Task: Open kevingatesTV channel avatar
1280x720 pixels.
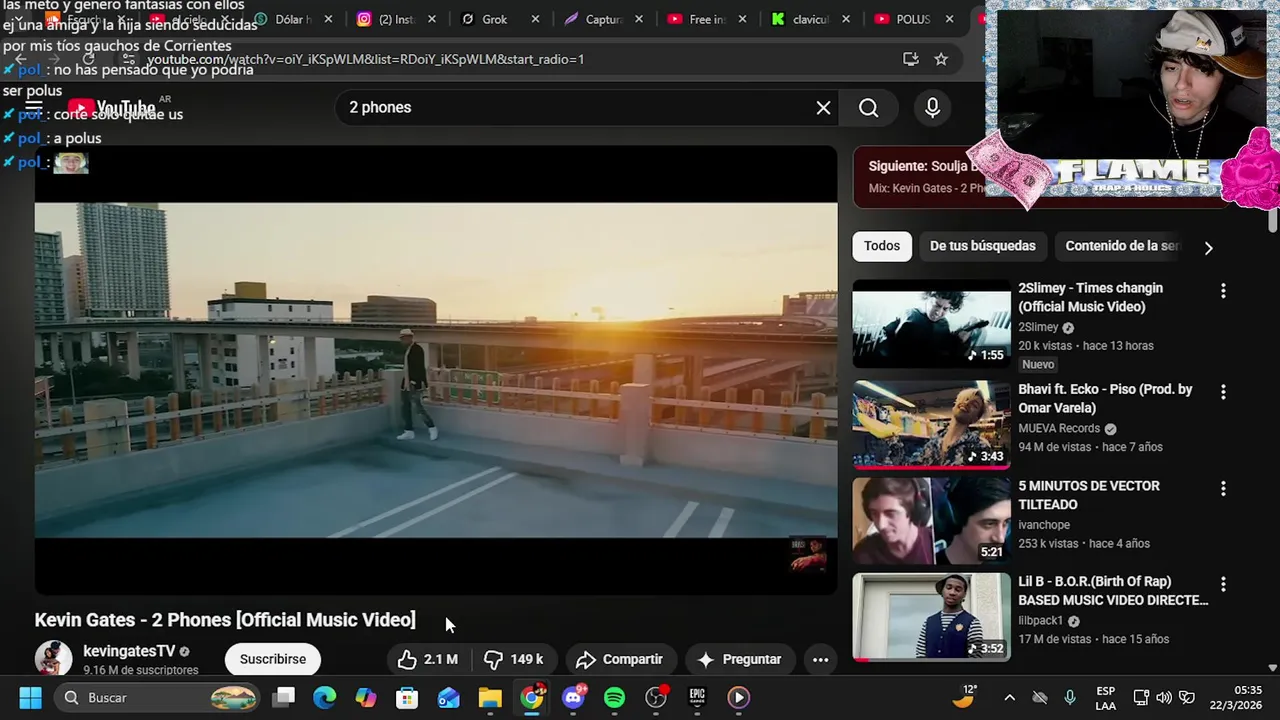Action: click(x=53, y=658)
